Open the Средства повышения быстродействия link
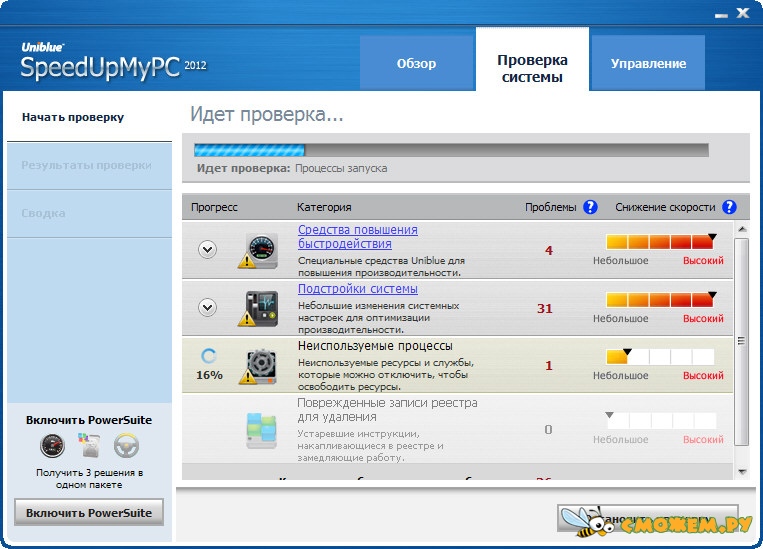Screen dimensions: 763x549 (358, 237)
